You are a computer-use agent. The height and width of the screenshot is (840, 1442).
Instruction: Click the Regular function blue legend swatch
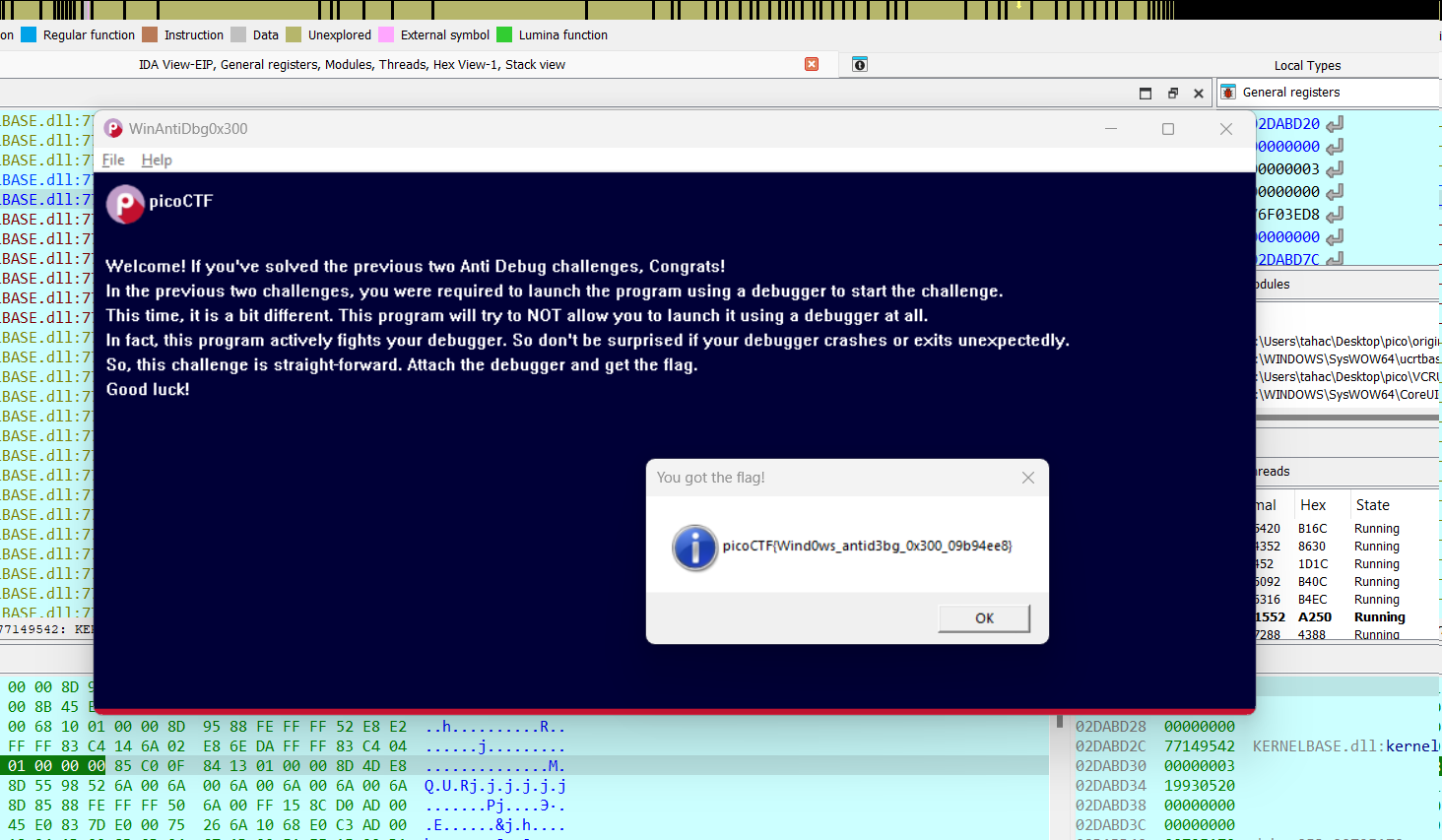[29, 34]
